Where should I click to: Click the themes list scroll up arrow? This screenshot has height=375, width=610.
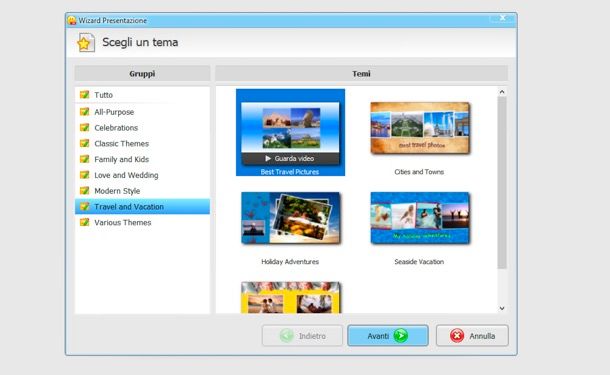point(502,92)
